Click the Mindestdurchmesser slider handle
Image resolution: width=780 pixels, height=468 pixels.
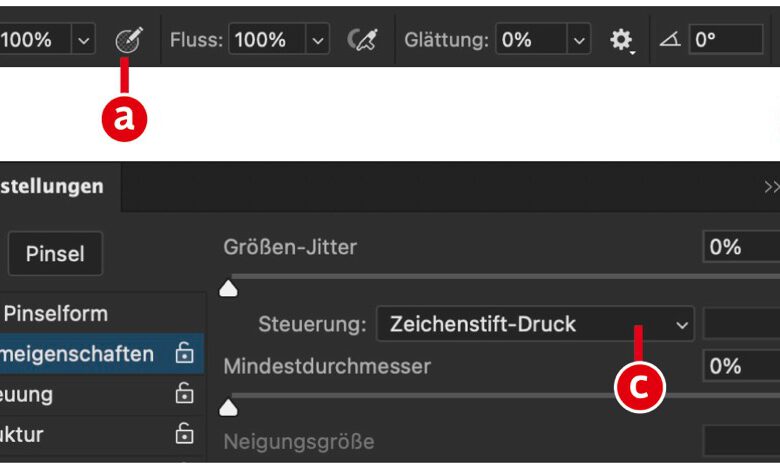pyautogui.click(x=229, y=407)
